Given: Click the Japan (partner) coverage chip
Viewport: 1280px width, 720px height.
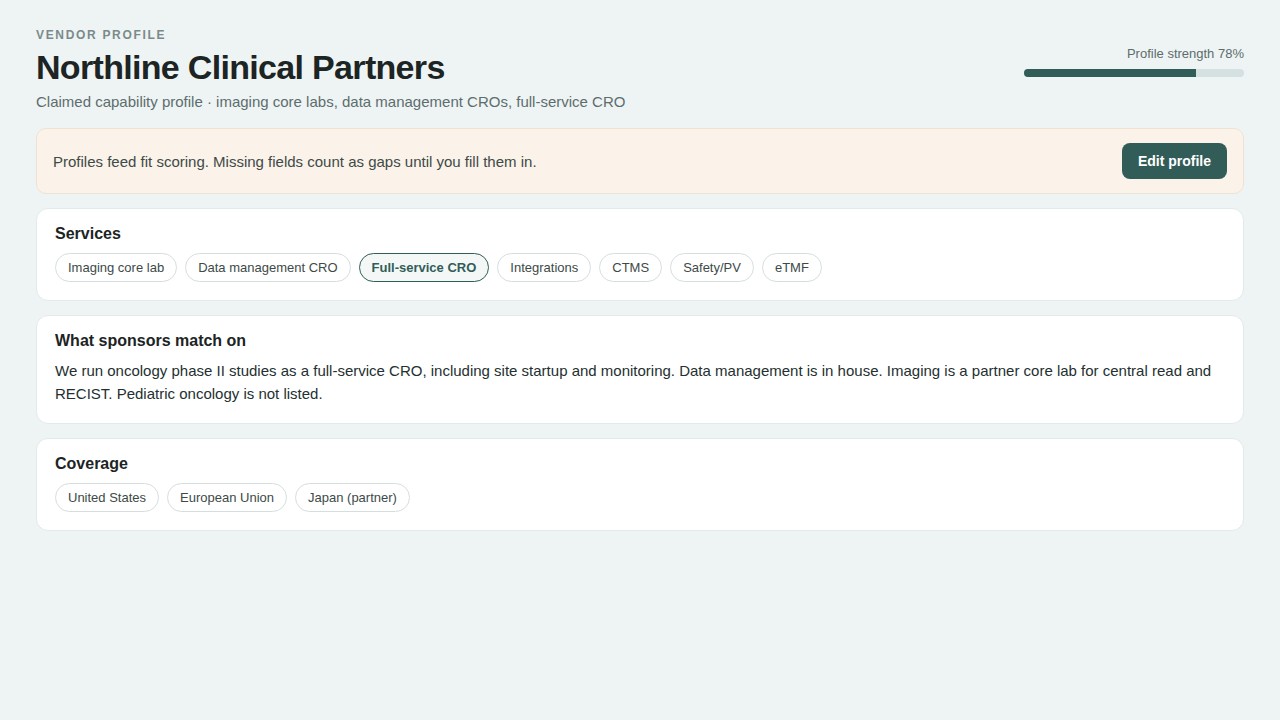Looking at the screenshot, I should click(352, 498).
